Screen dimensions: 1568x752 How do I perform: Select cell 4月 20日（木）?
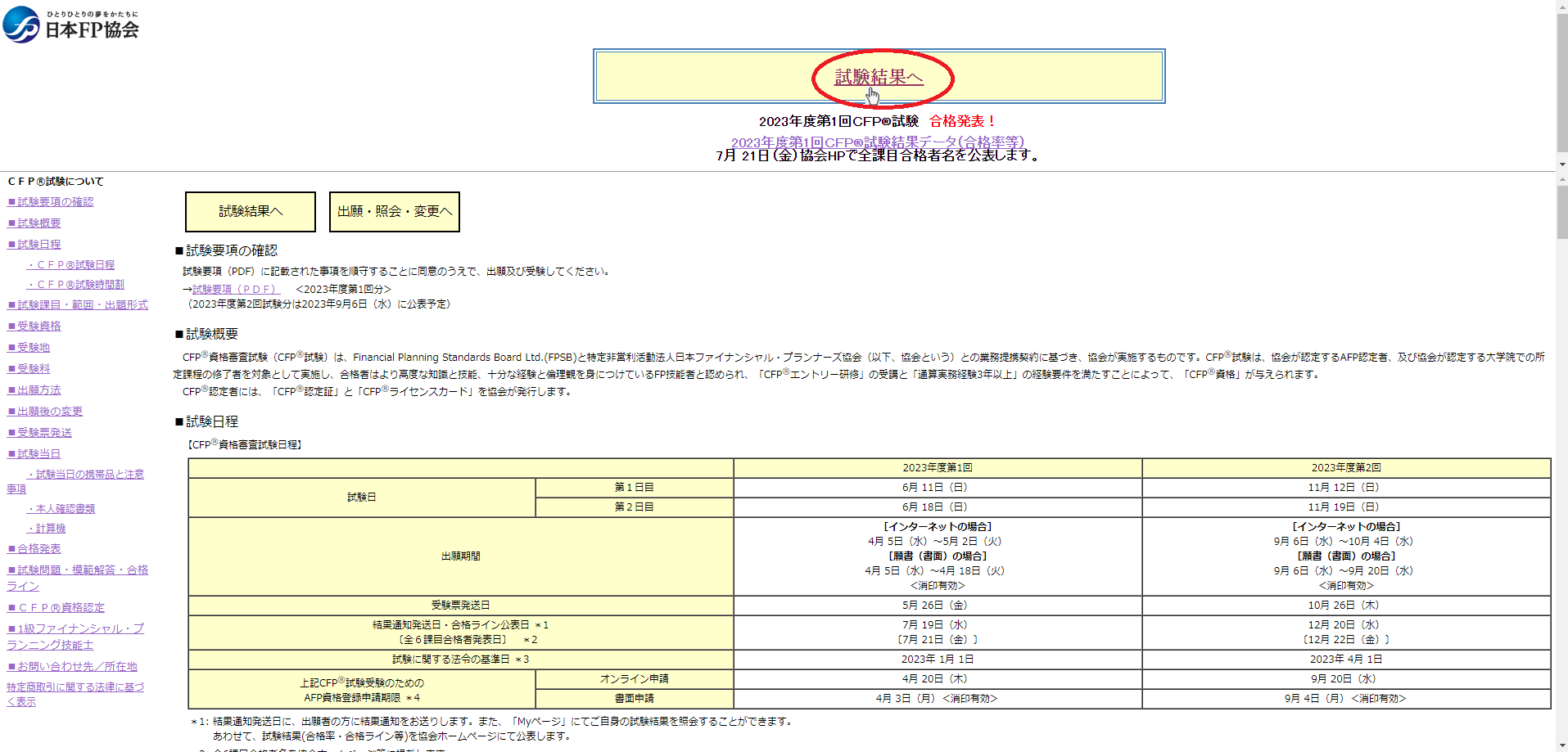pos(938,679)
